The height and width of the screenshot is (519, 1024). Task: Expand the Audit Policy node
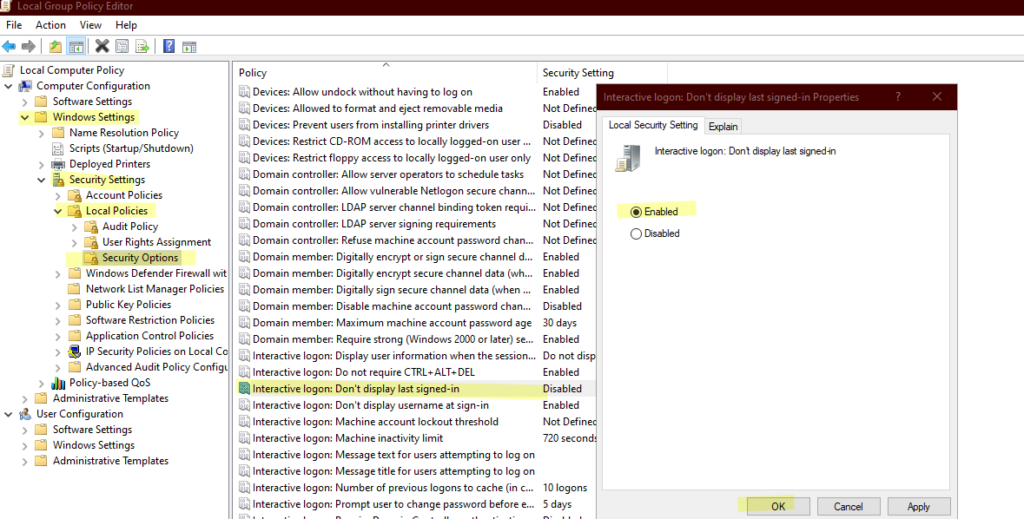(74, 227)
